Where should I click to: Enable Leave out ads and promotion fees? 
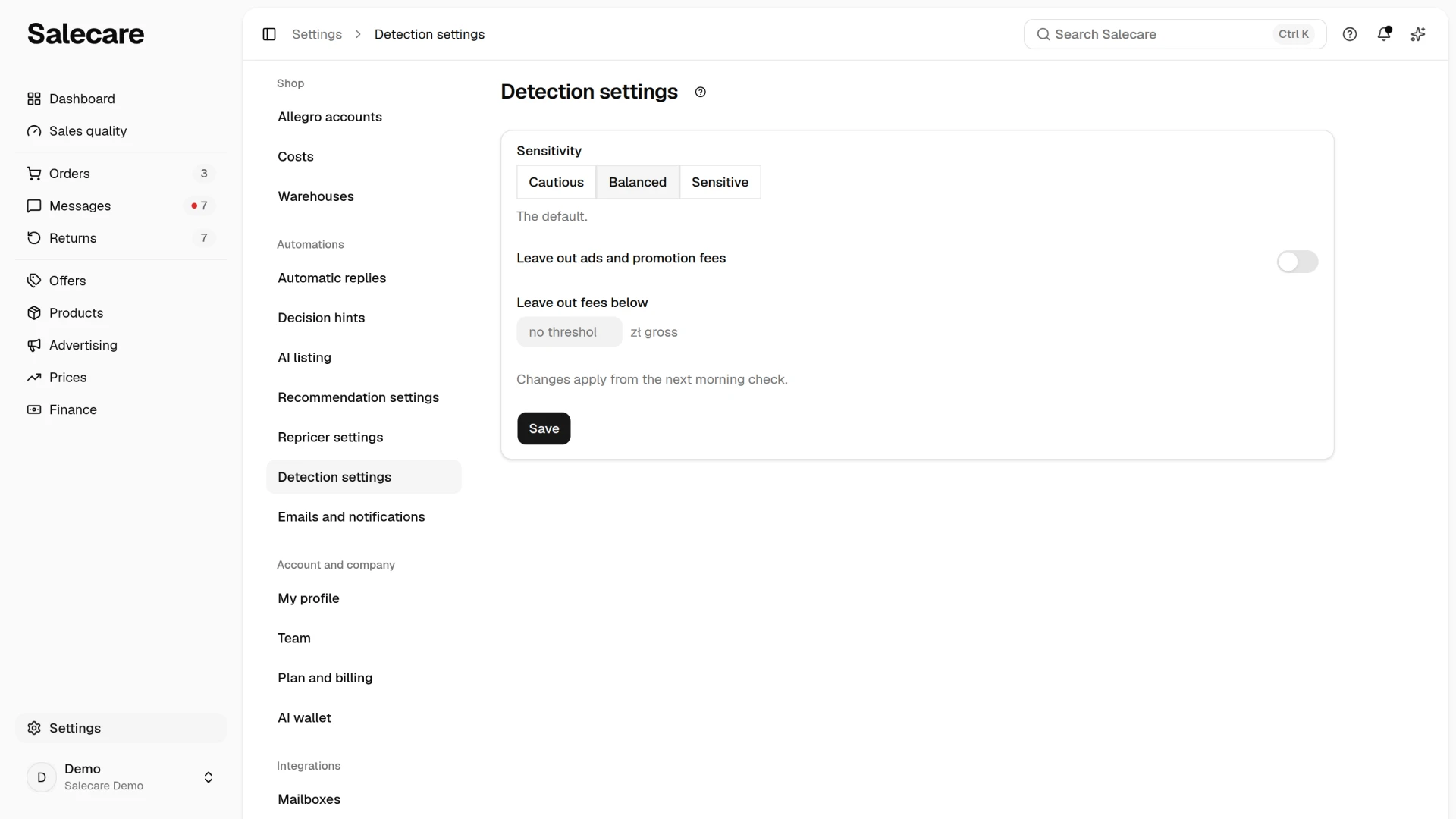click(x=1298, y=262)
